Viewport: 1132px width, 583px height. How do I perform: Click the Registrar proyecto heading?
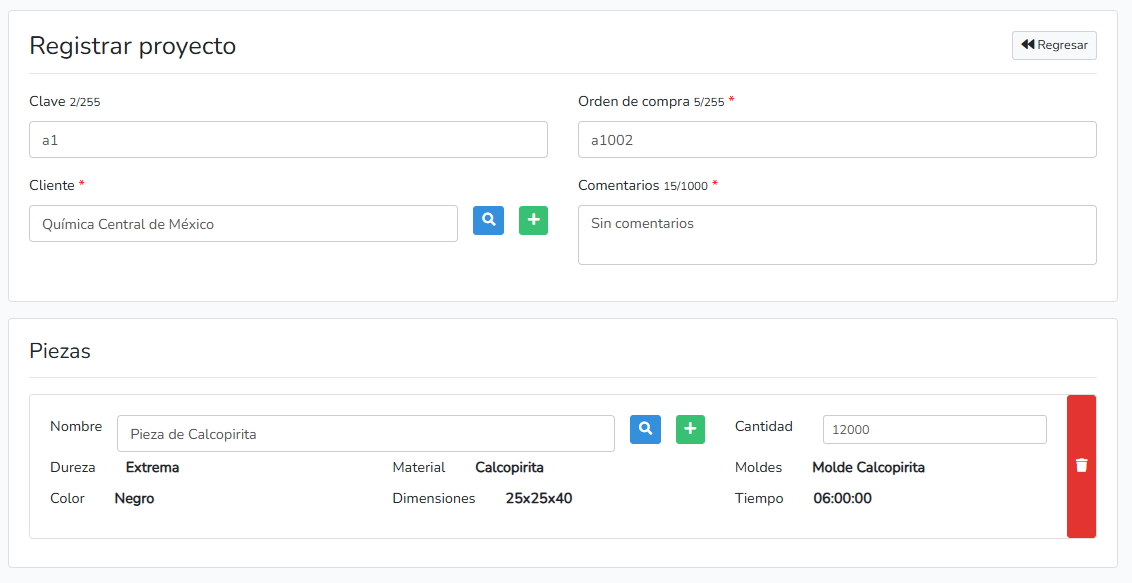[x=133, y=46]
